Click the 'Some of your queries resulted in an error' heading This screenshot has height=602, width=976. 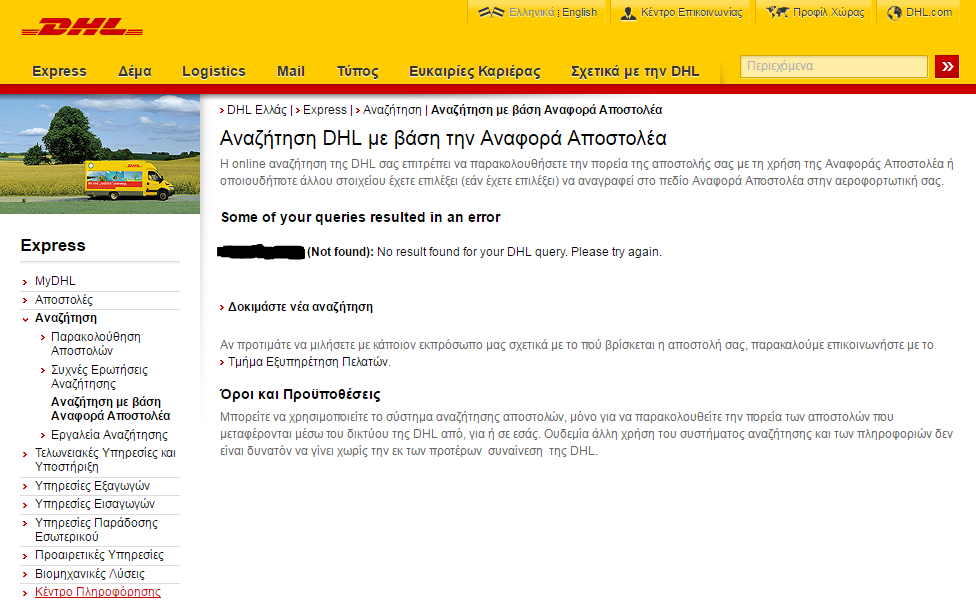[x=360, y=217]
